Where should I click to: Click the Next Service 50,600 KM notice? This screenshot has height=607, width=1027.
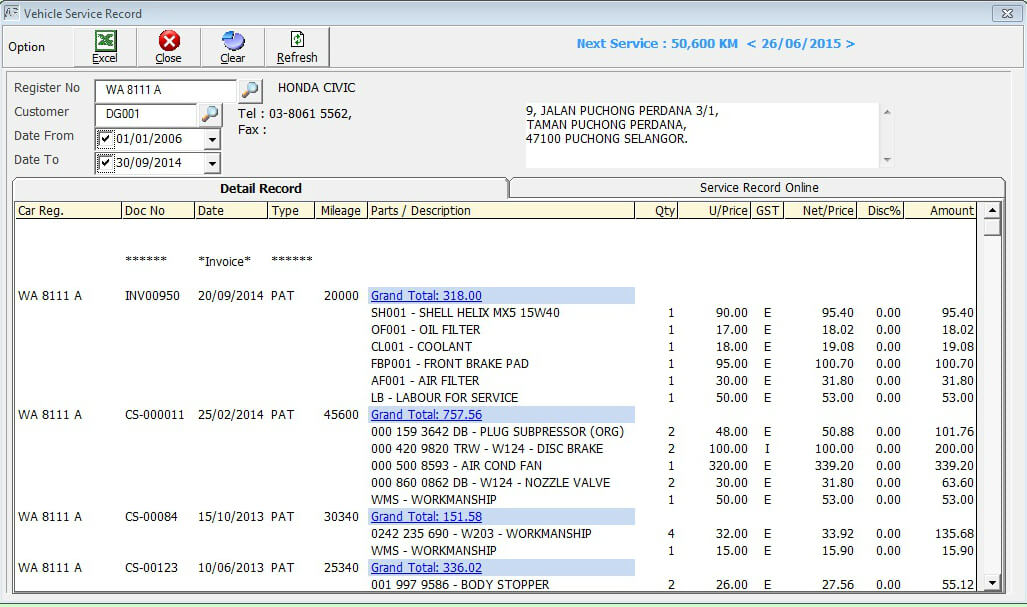tap(715, 44)
